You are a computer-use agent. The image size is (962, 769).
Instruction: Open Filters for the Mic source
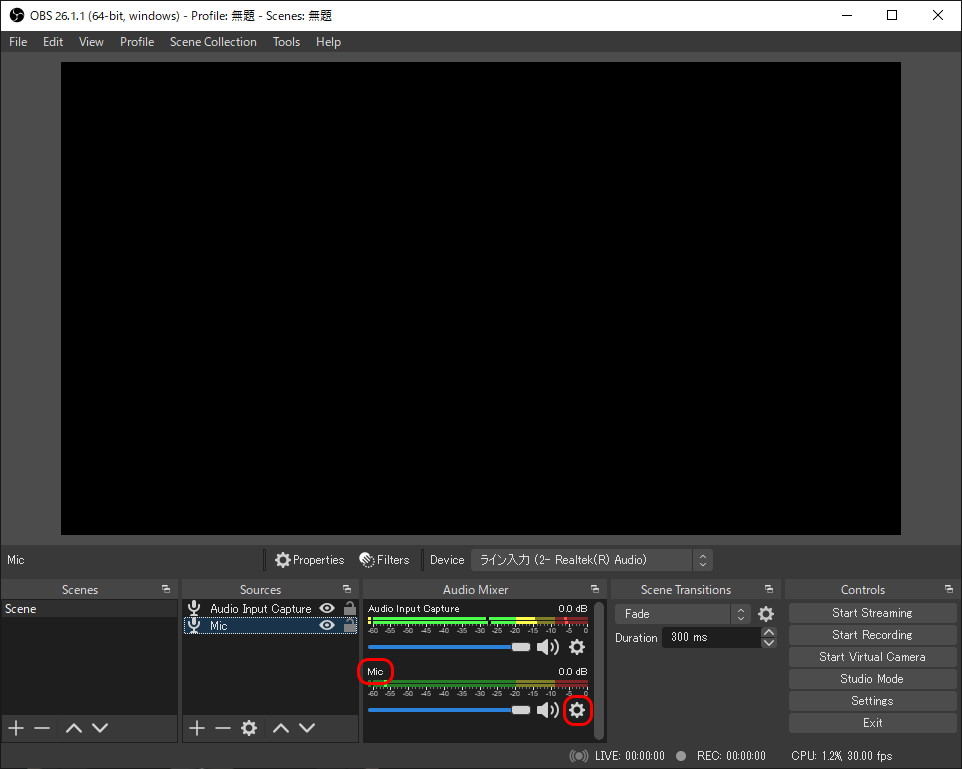coord(385,560)
